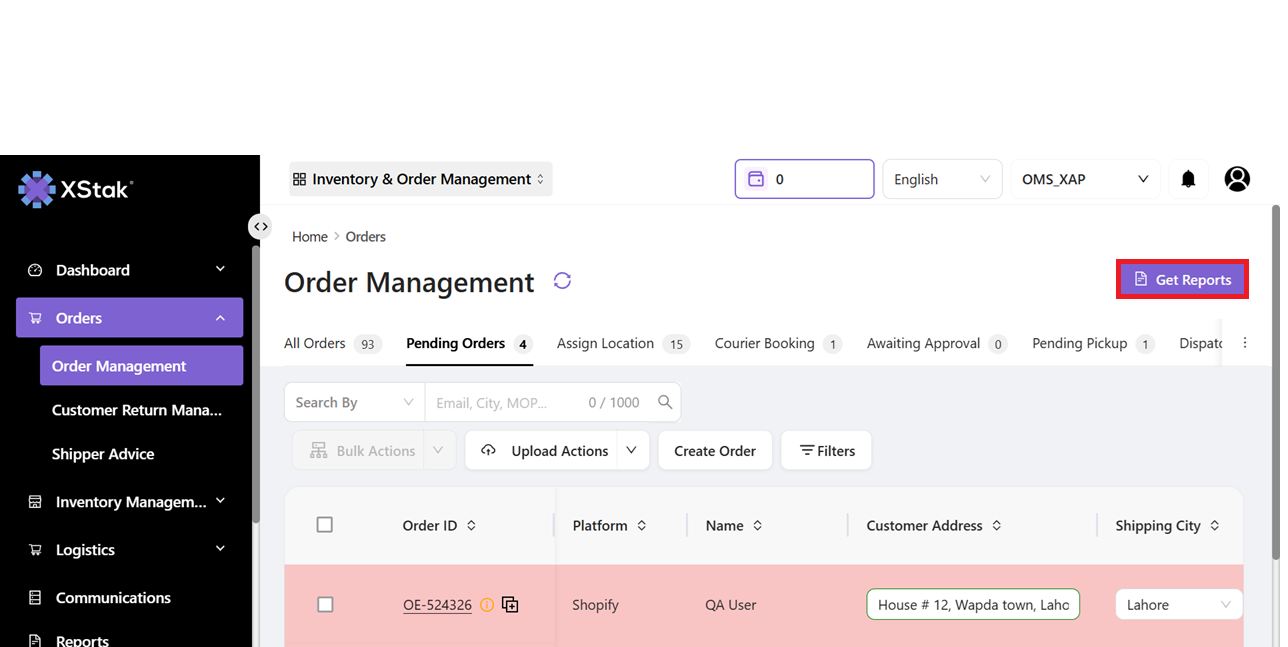
Task: Switch to the Assign Location tab
Action: [605, 343]
